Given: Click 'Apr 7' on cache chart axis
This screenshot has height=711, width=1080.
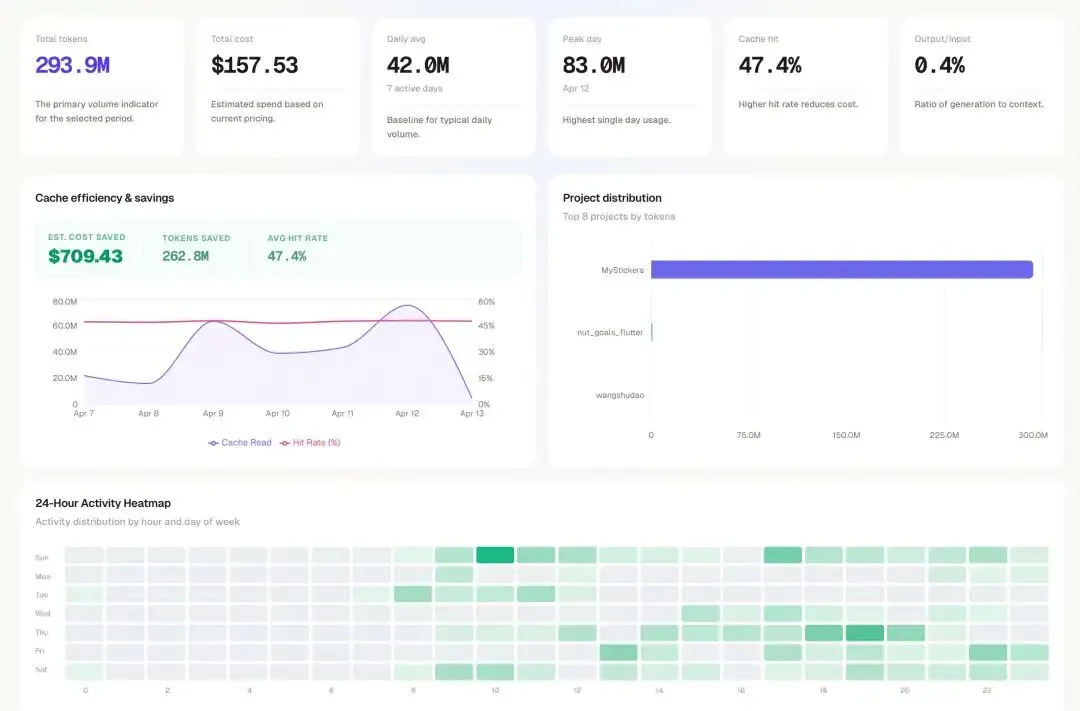Looking at the screenshot, I should tap(83, 413).
